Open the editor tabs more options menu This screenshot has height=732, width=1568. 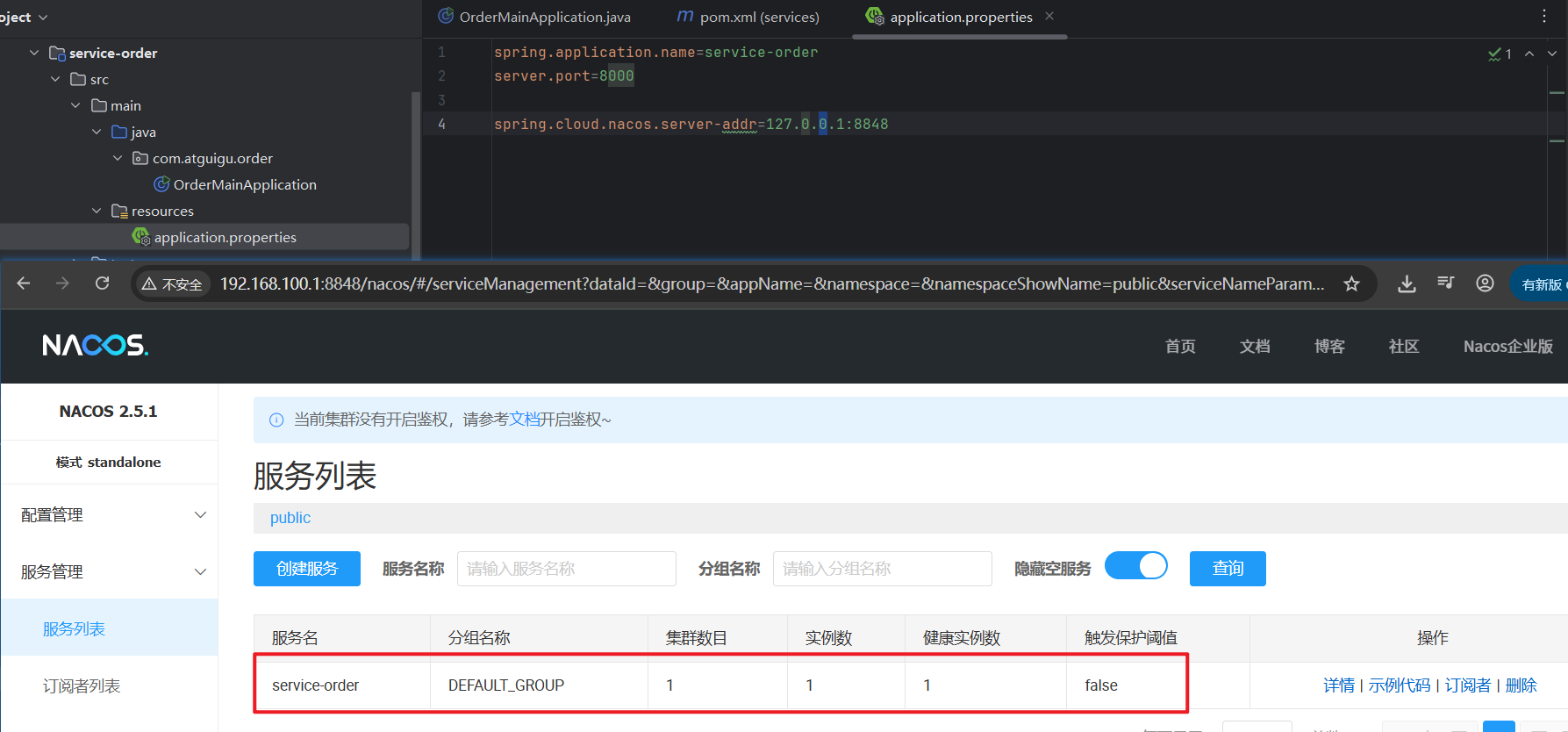tap(1544, 16)
